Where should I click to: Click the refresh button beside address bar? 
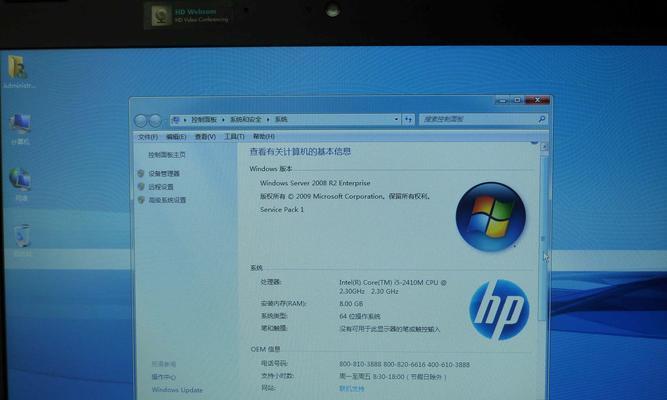pos(408,120)
